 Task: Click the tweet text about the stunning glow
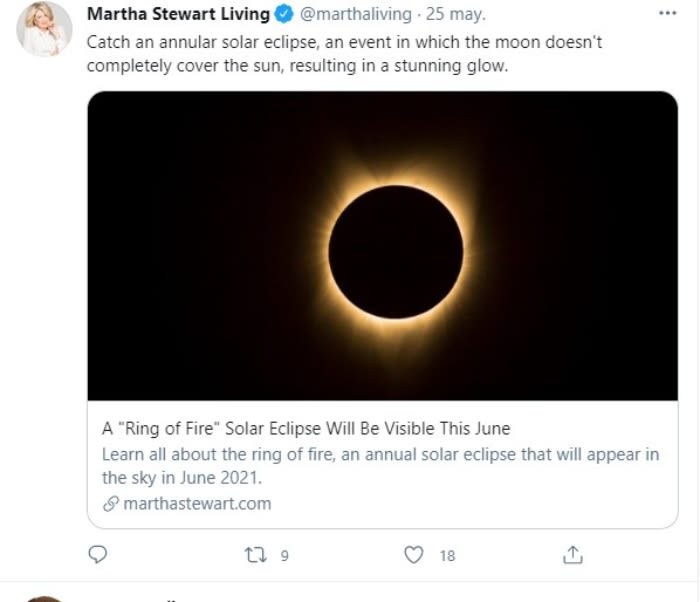[344, 54]
